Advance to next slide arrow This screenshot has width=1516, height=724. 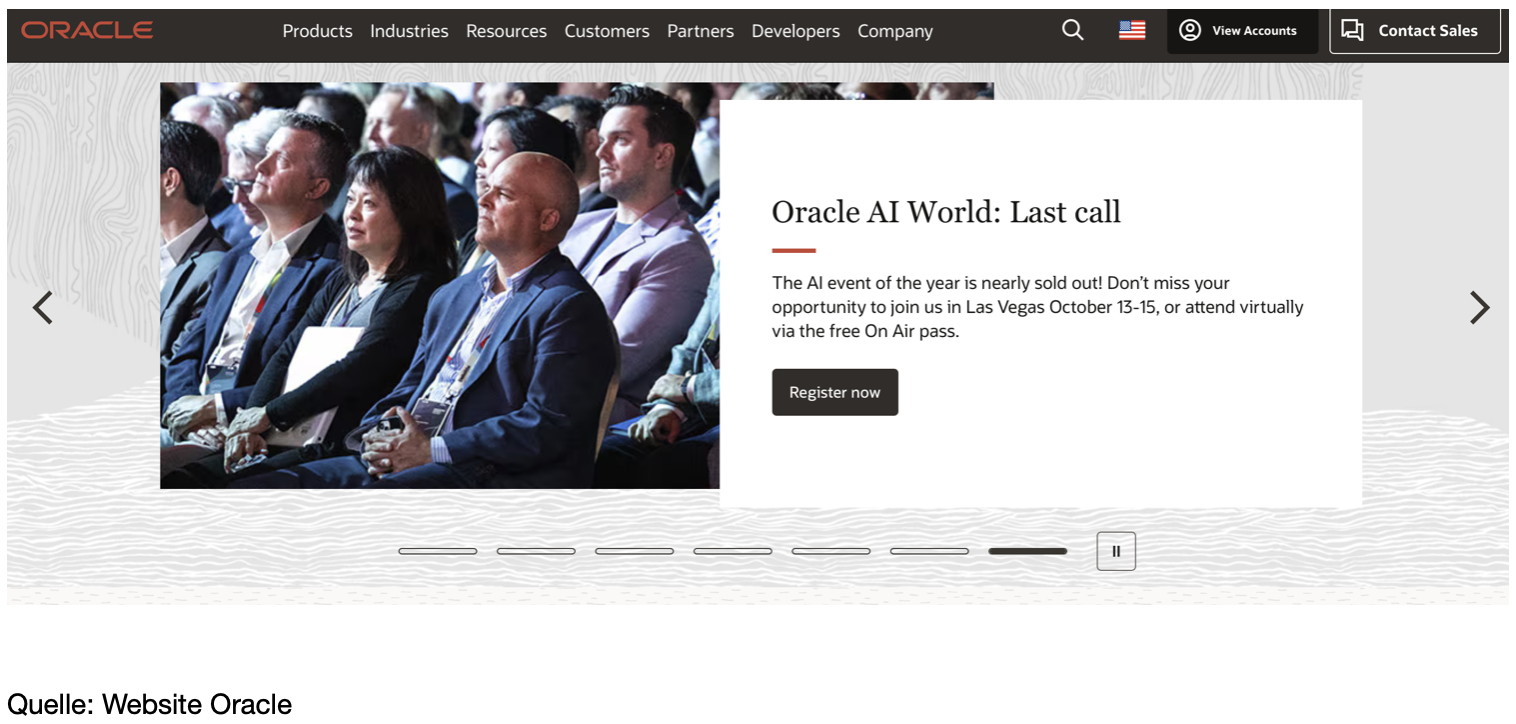(x=1479, y=307)
